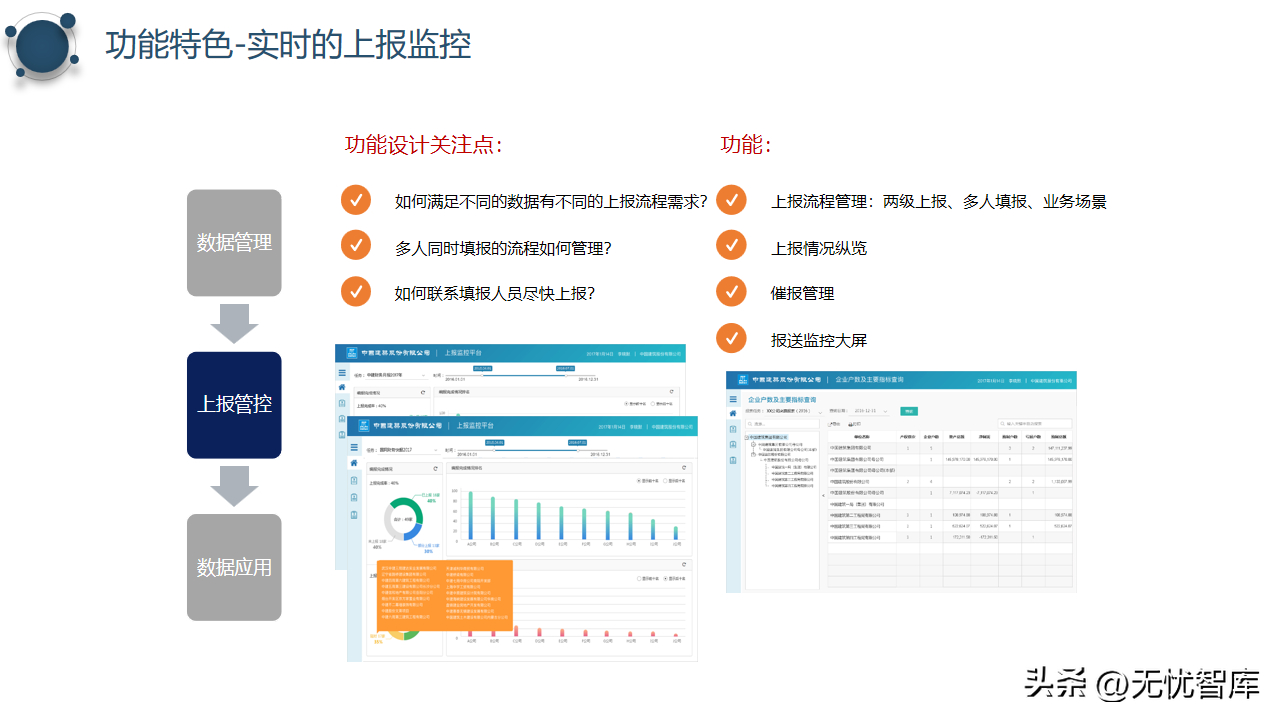The image size is (1280, 720).
Task: Click home icon in back 上报监控平台 window
Action: coord(342,387)
